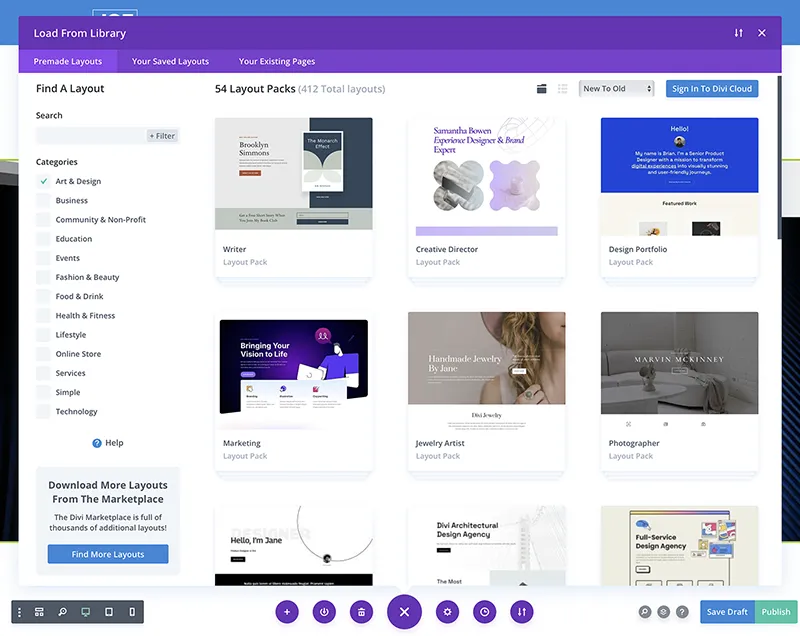Open the New To Old sort dropdown

pyautogui.click(x=616, y=89)
